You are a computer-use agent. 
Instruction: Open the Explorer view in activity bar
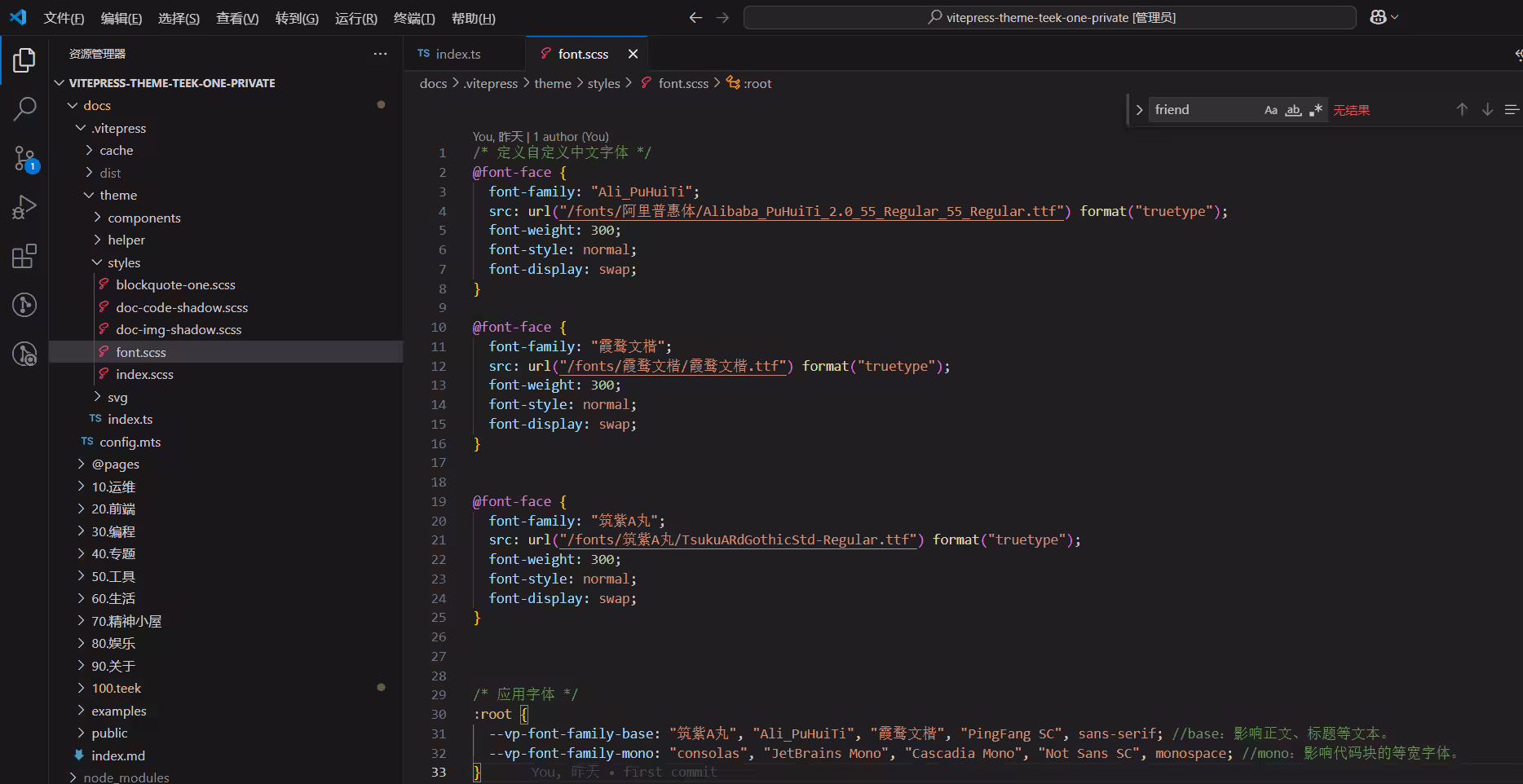[24, 59]
